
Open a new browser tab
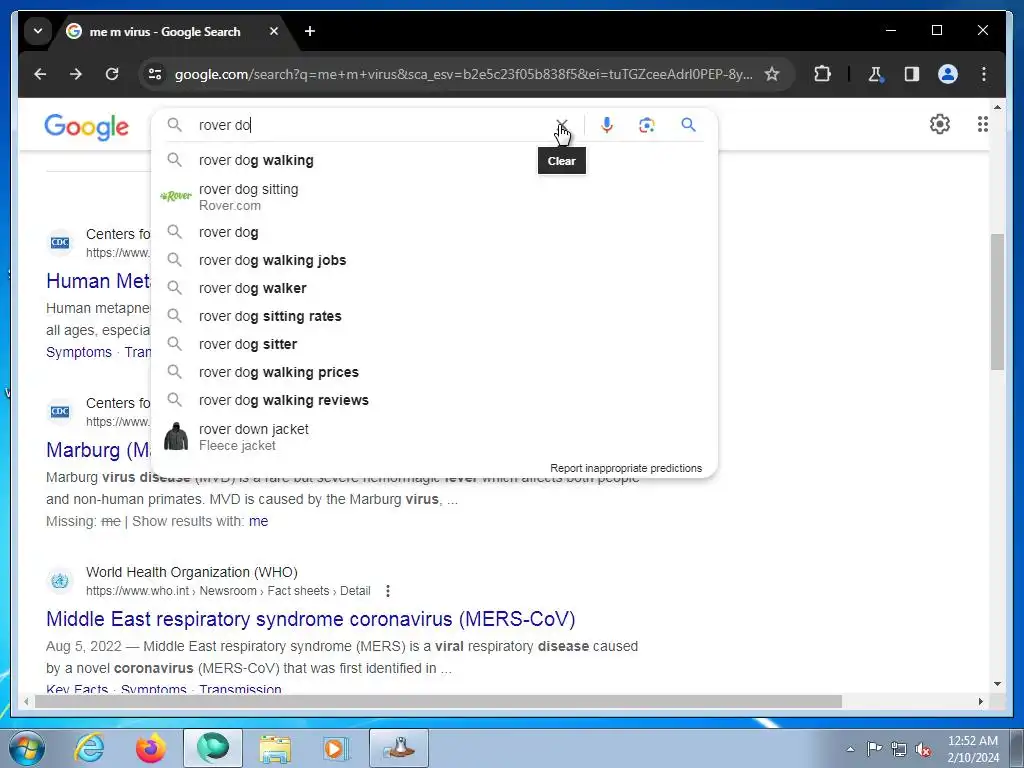(x=310, y=31)
